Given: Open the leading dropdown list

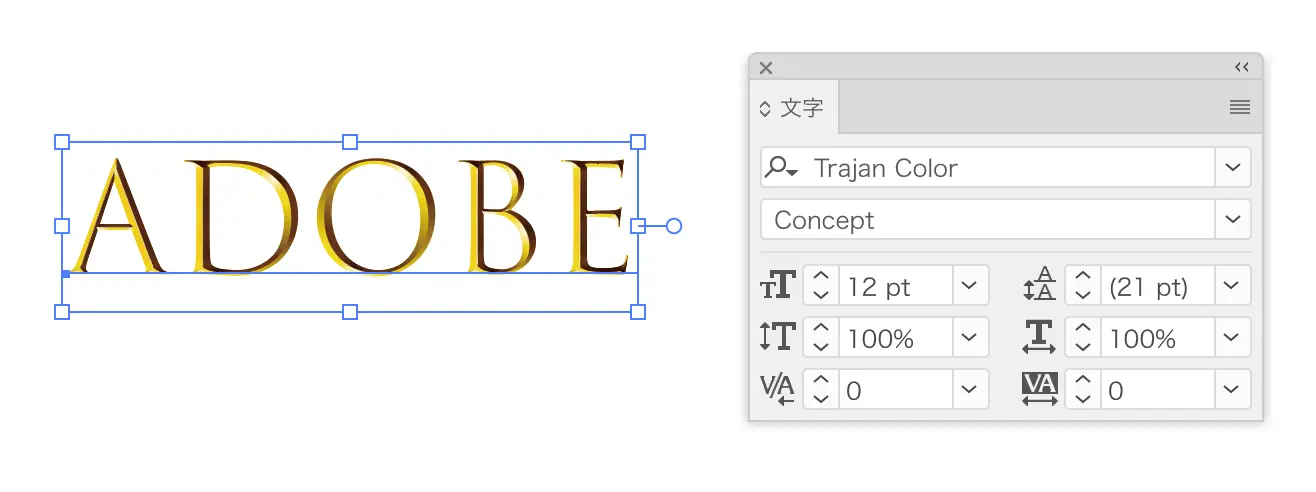Looking at the screenshot, I should 1232,286.
